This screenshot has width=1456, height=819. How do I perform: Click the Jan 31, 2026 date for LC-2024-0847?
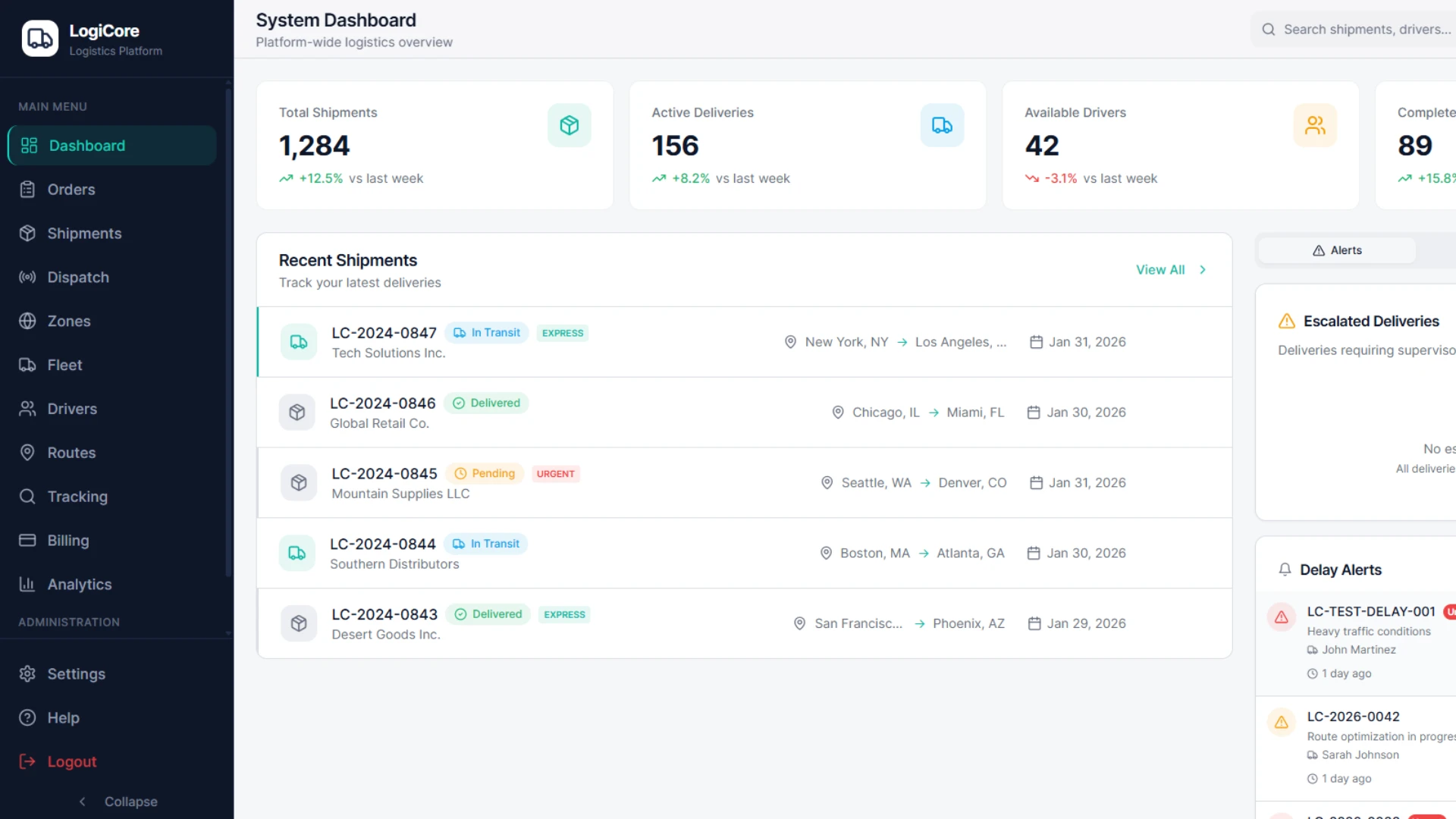[1087, 342]
